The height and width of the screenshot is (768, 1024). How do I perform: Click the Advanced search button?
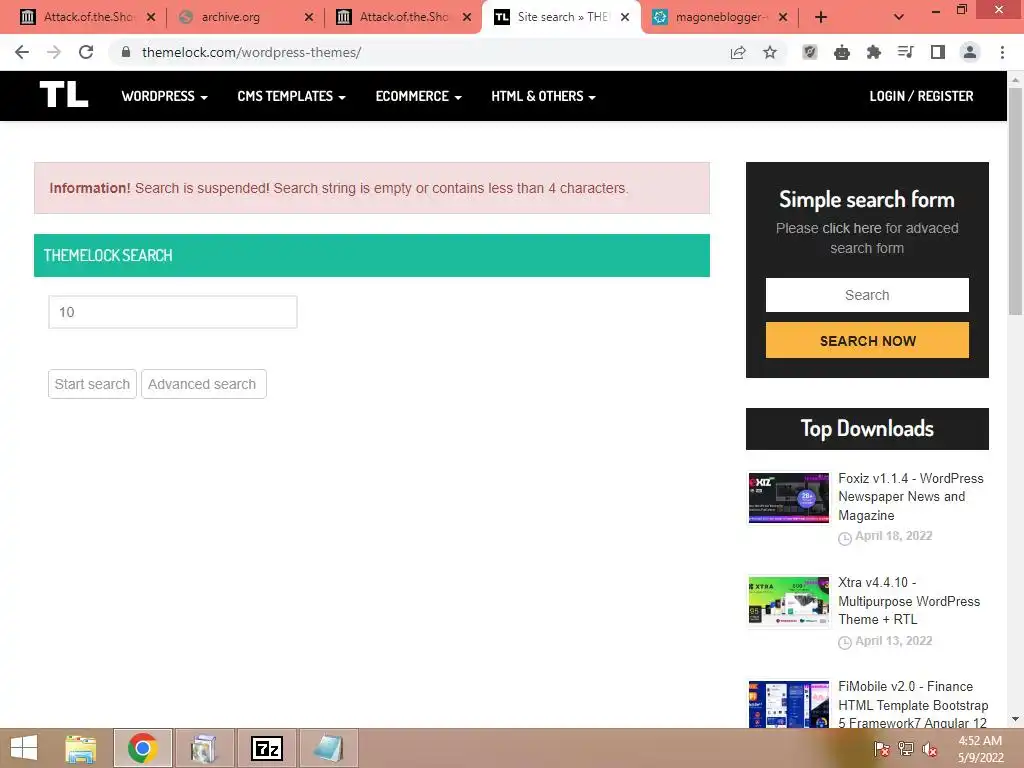[203, 384]
